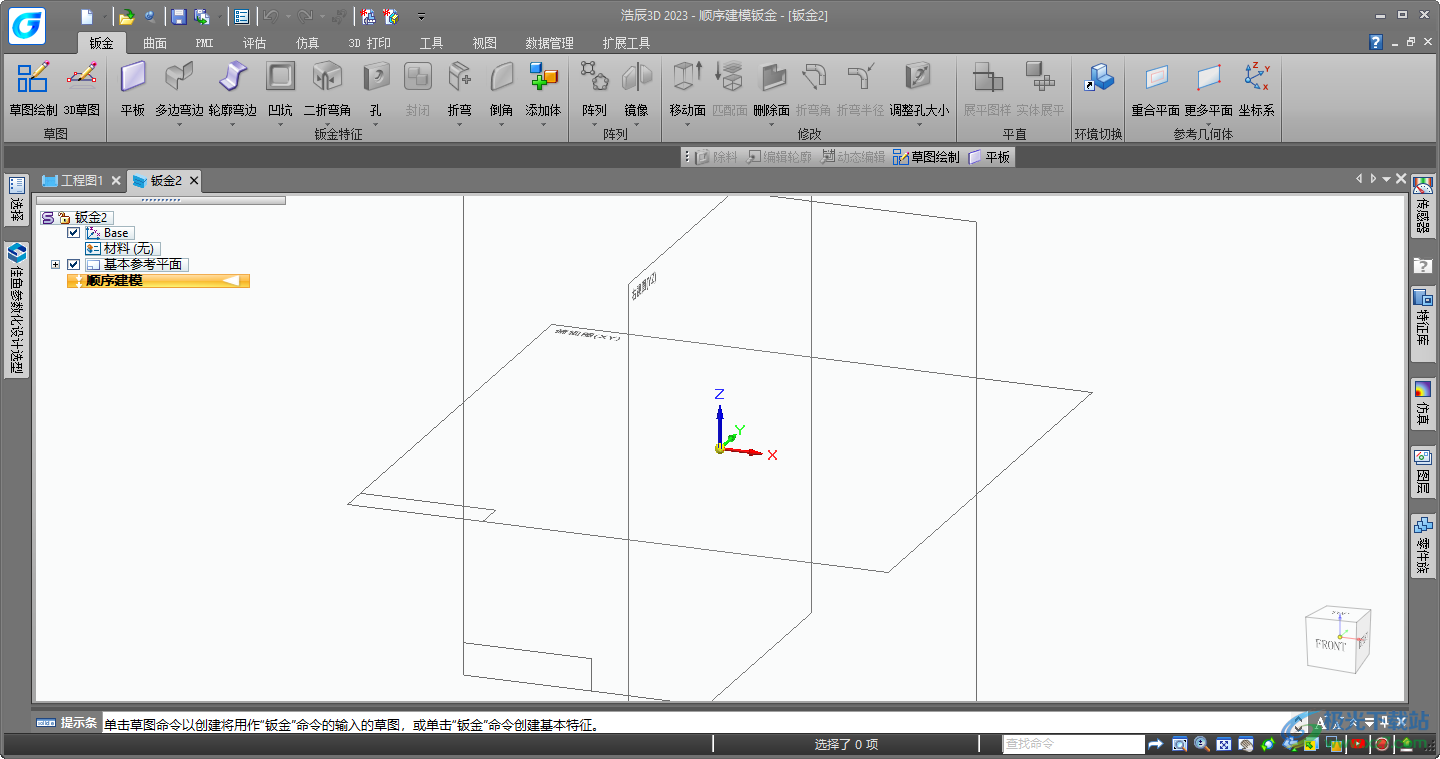Open the 数据管理 ribbon tab
The width and height of the screenshot is (1440, 759).
pos(549,43)
